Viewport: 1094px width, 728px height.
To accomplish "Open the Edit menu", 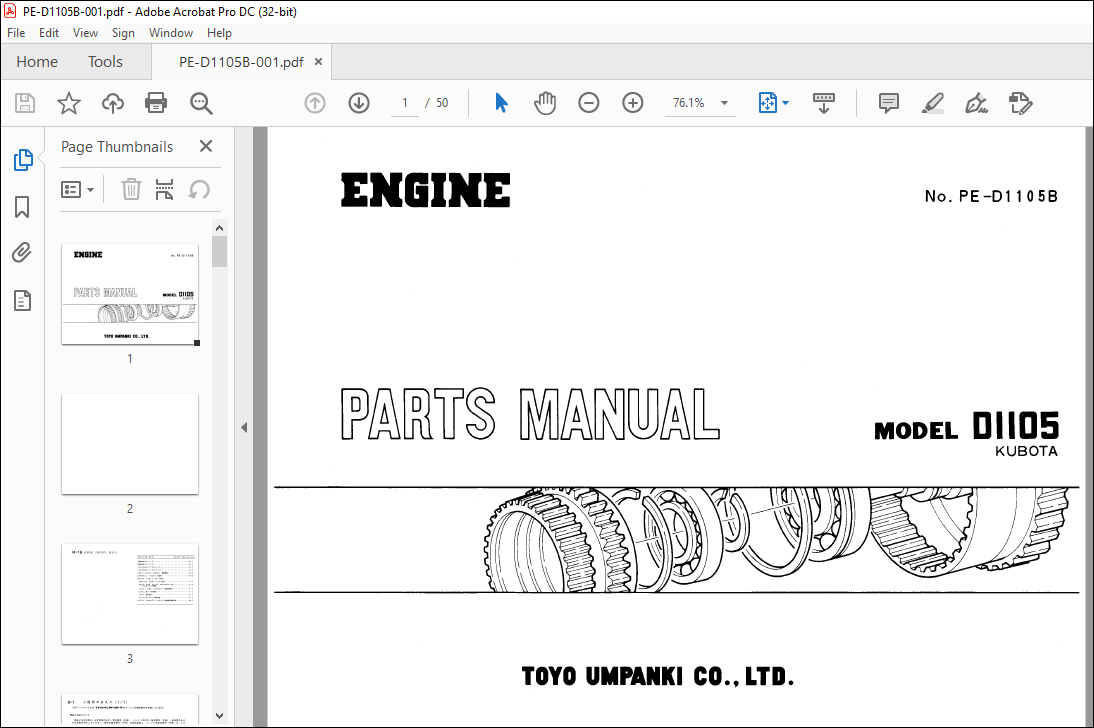I will (x=49, y=33).
